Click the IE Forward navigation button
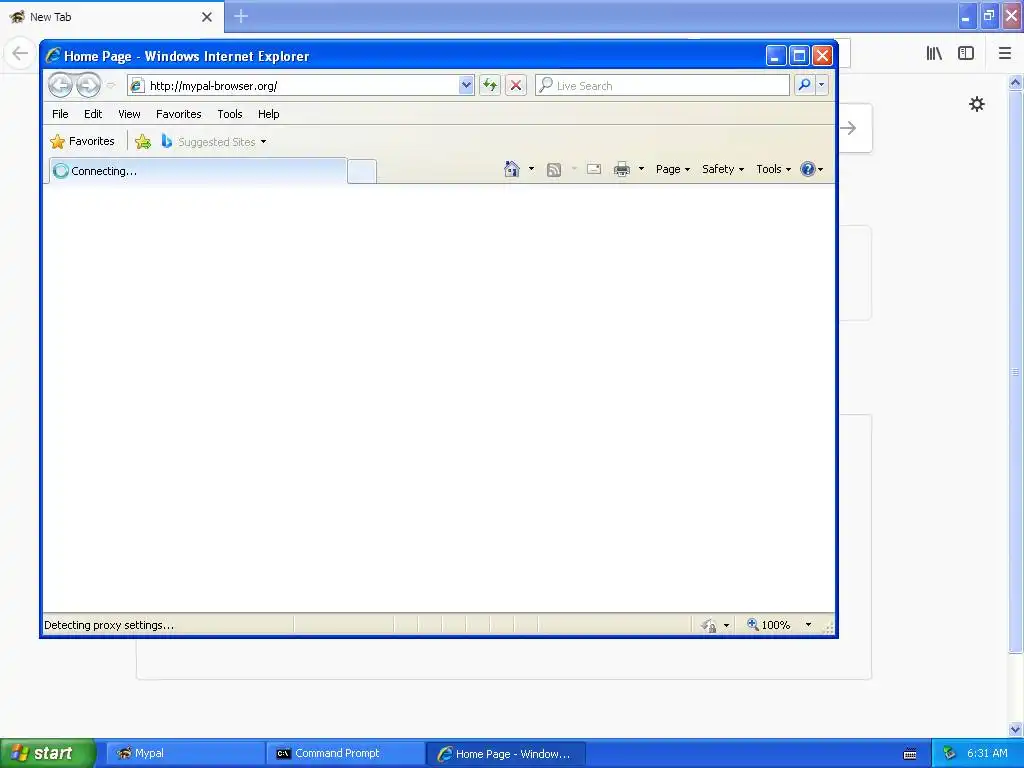The image size is (1024, 768). (x=89, y=85)
